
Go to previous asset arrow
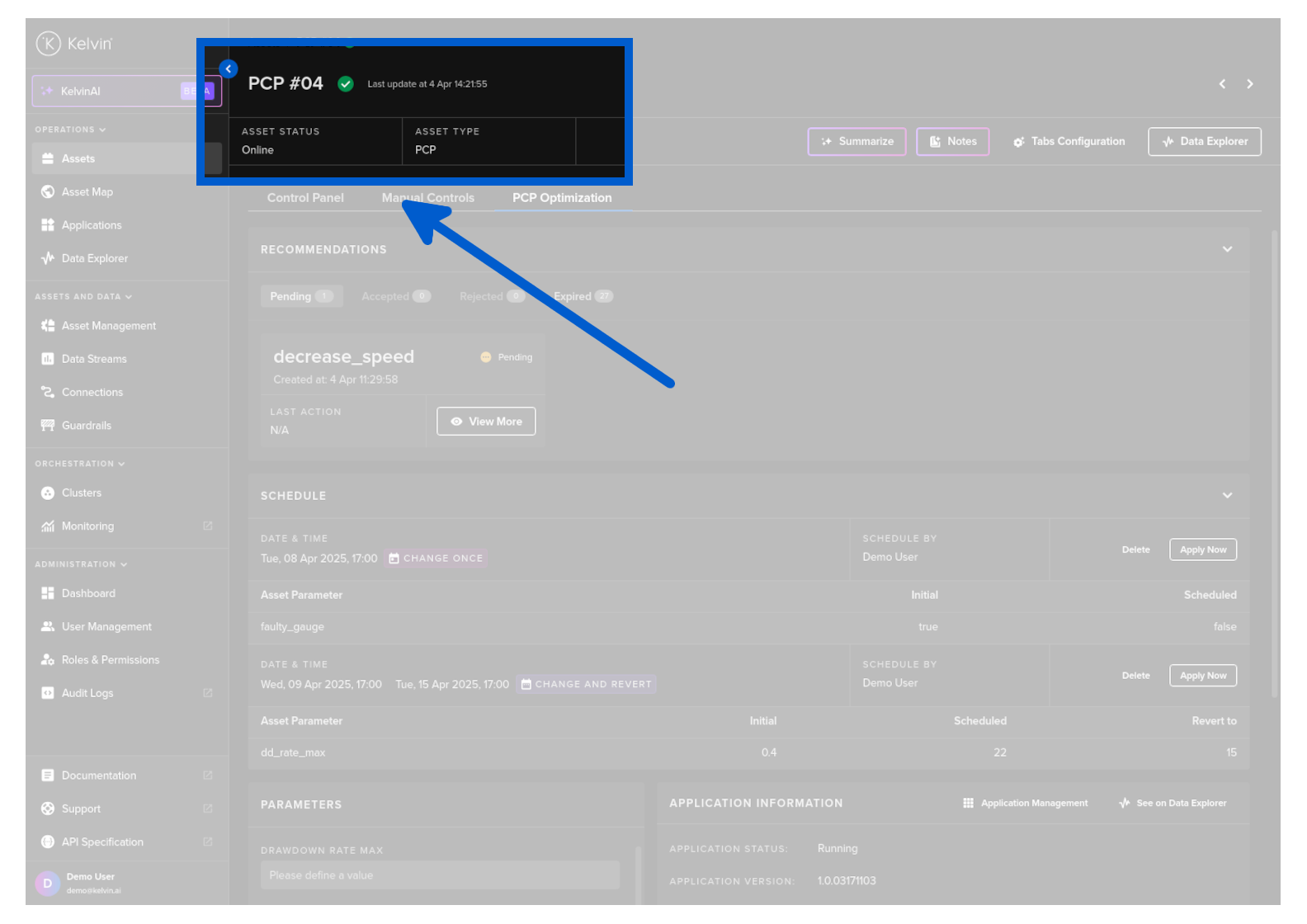click(x=1222, y=84)
